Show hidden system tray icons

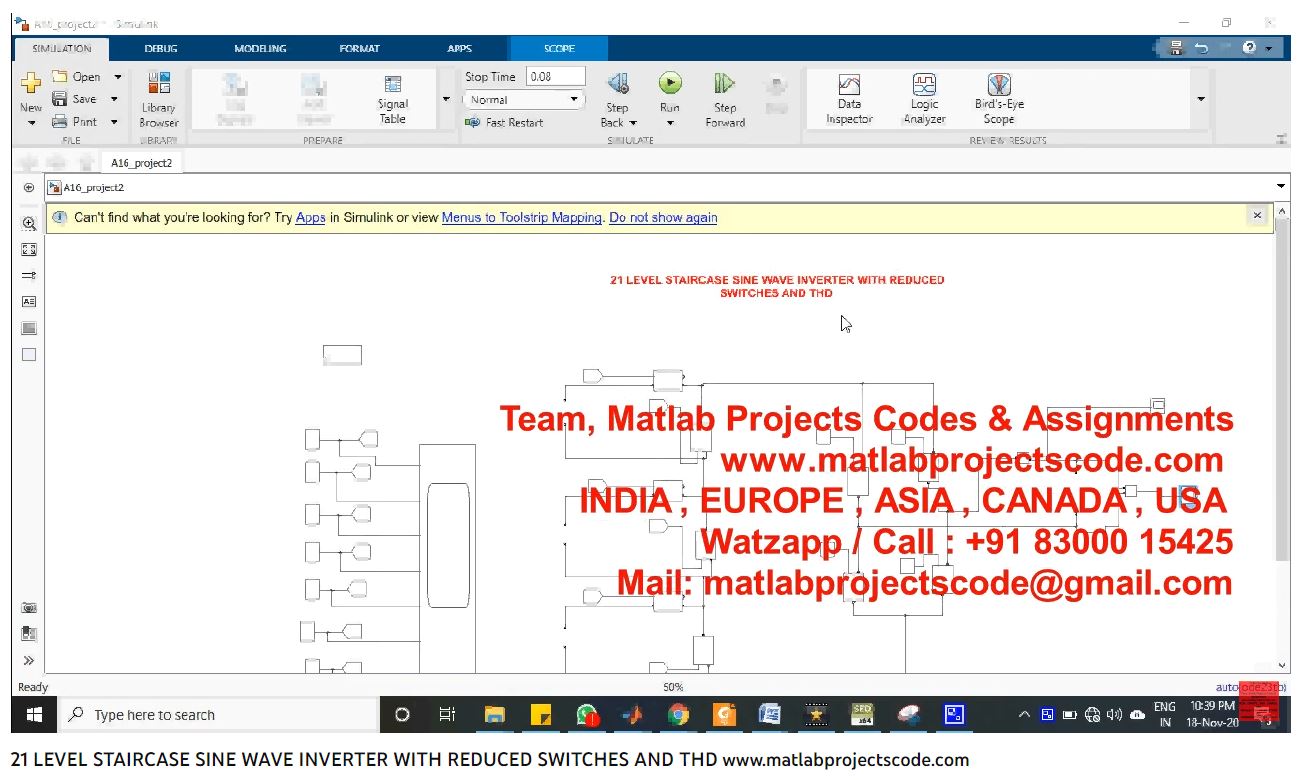(1024, 715)
